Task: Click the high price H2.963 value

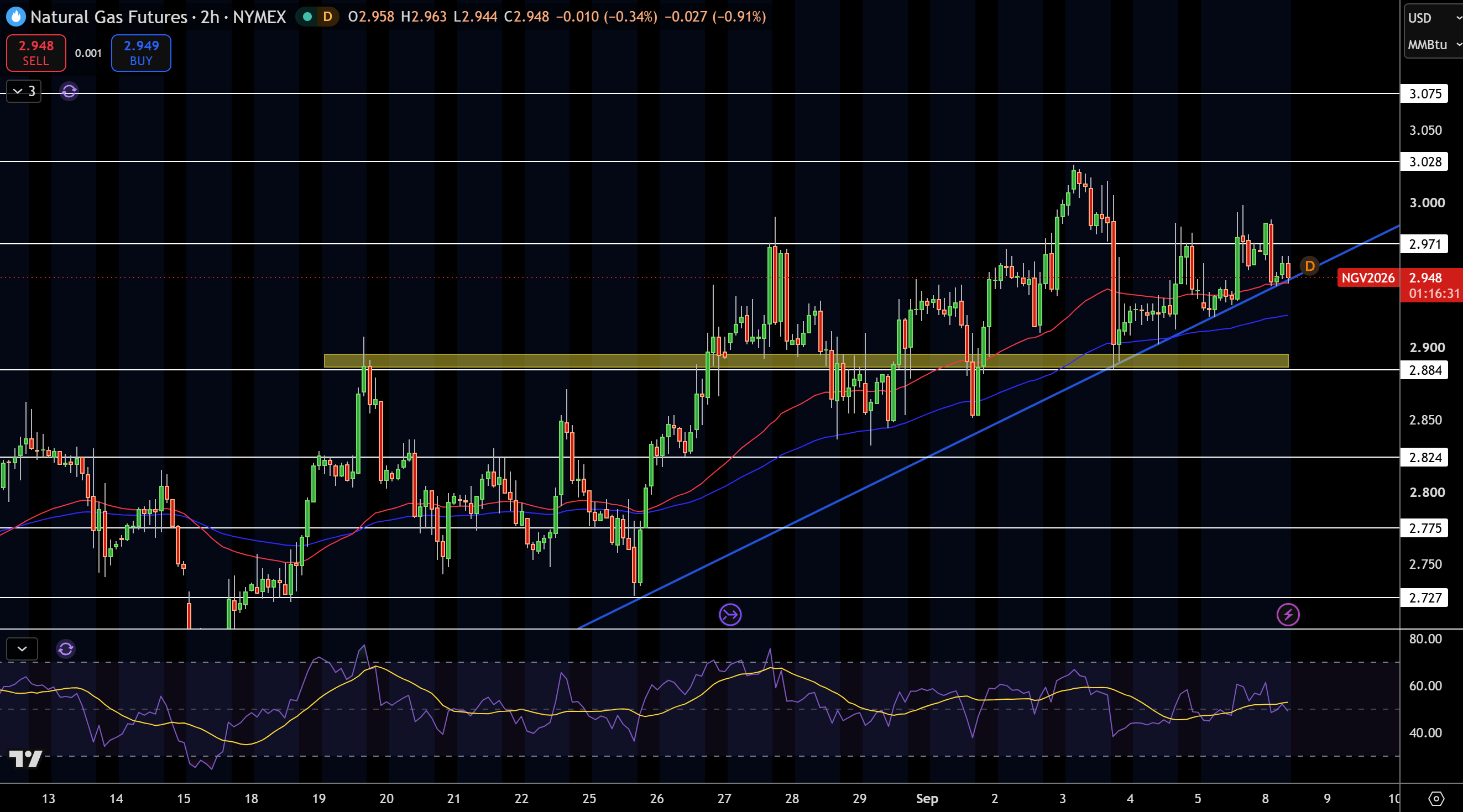Action: 424,17
